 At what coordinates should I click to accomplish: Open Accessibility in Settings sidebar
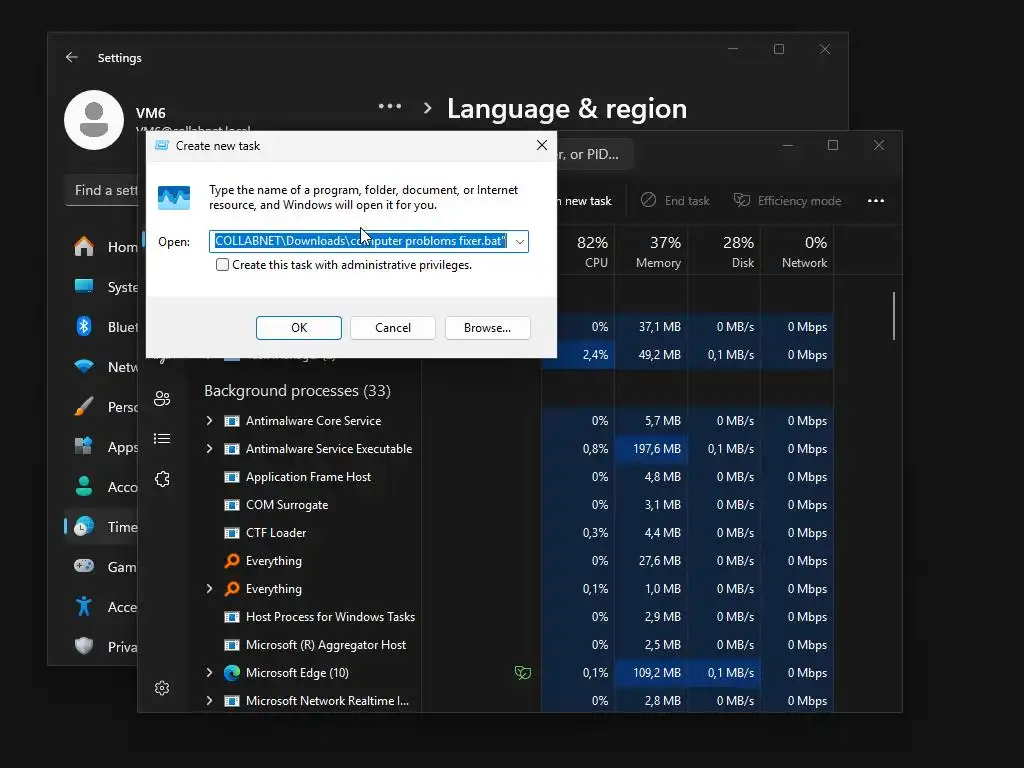pyautogui.click(x=104, y=607)
